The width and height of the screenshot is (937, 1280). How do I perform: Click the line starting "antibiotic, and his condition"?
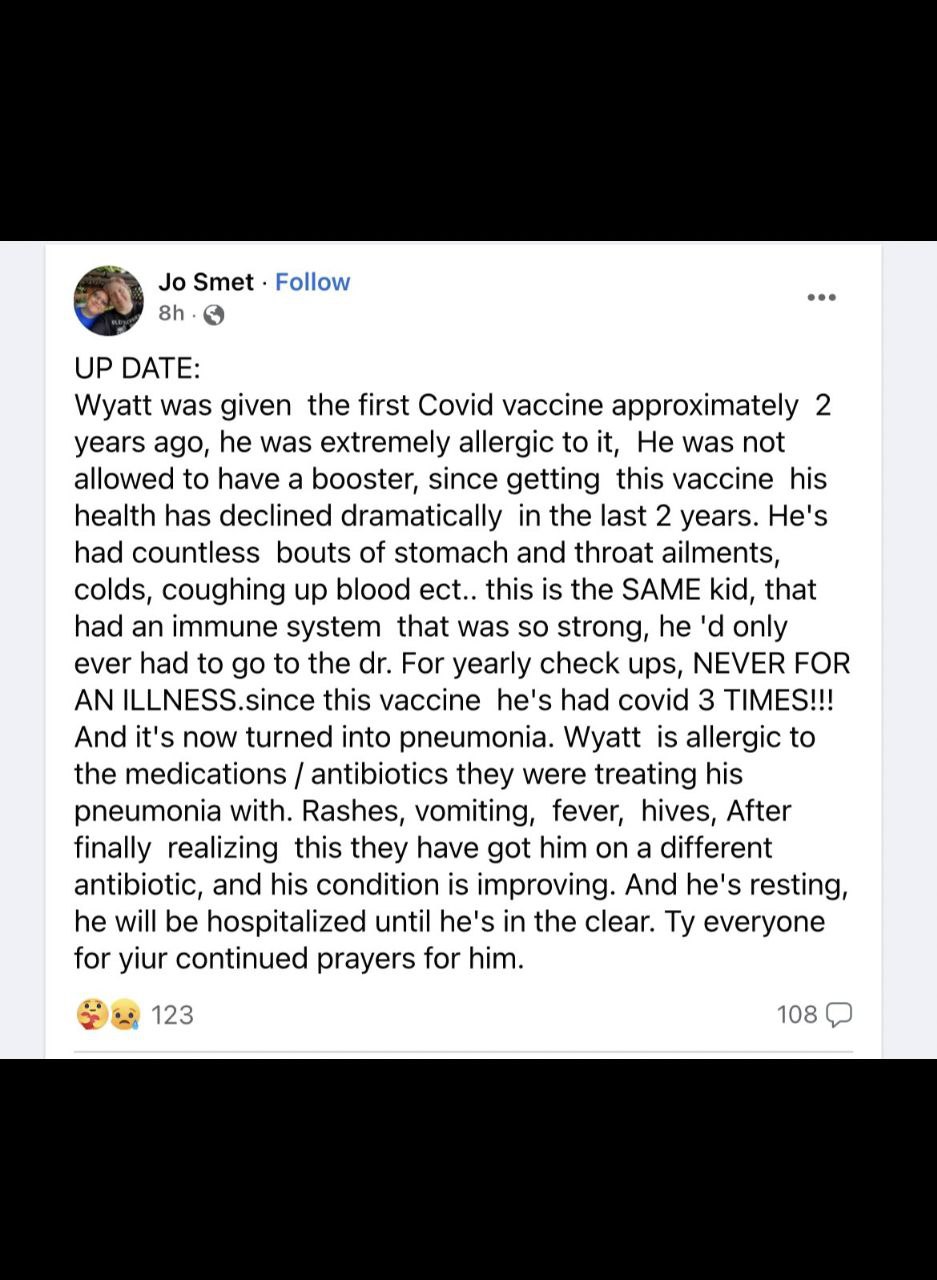click(x=461, y=885)
